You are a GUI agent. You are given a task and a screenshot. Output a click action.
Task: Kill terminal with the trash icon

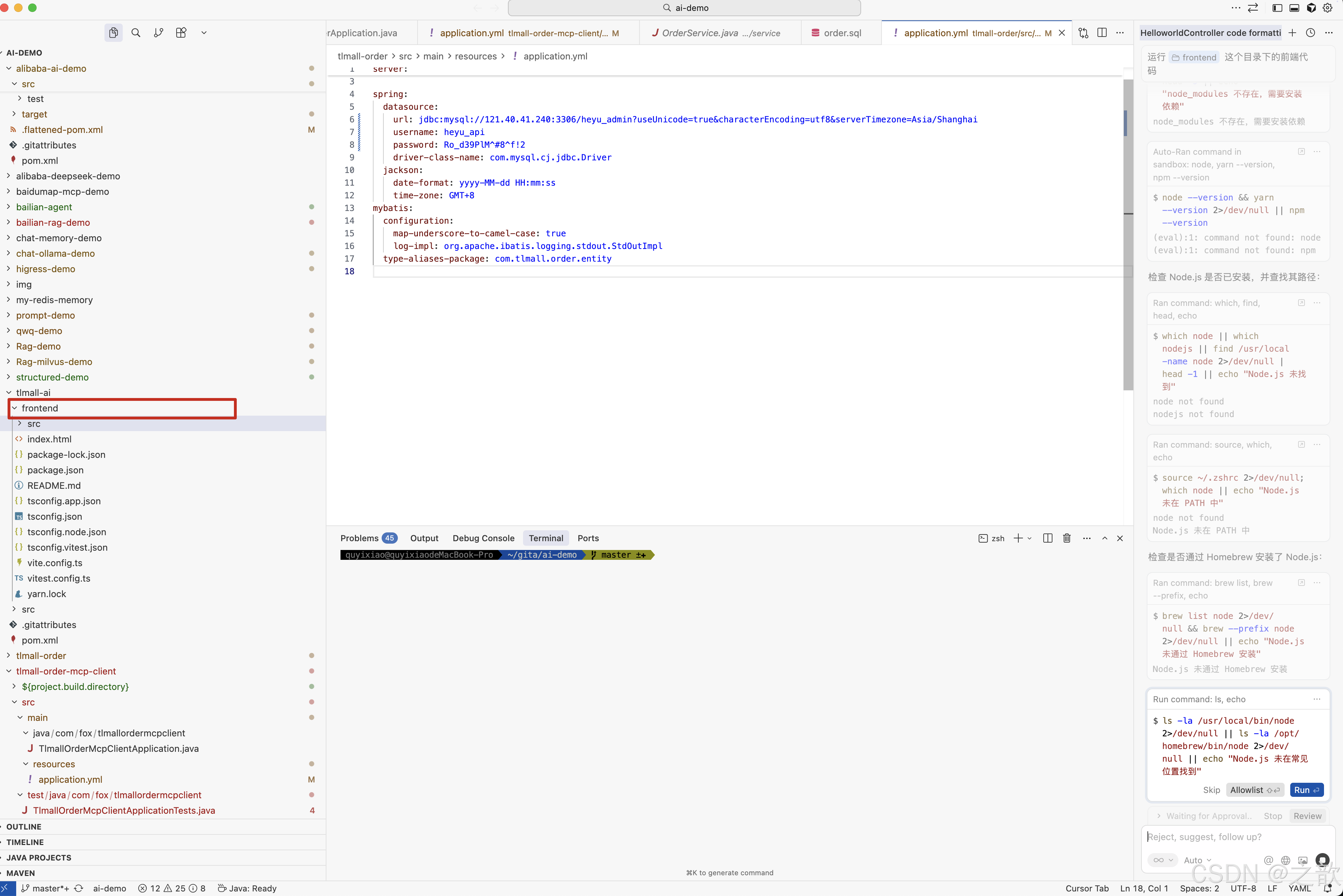(x=1067, y=538)
